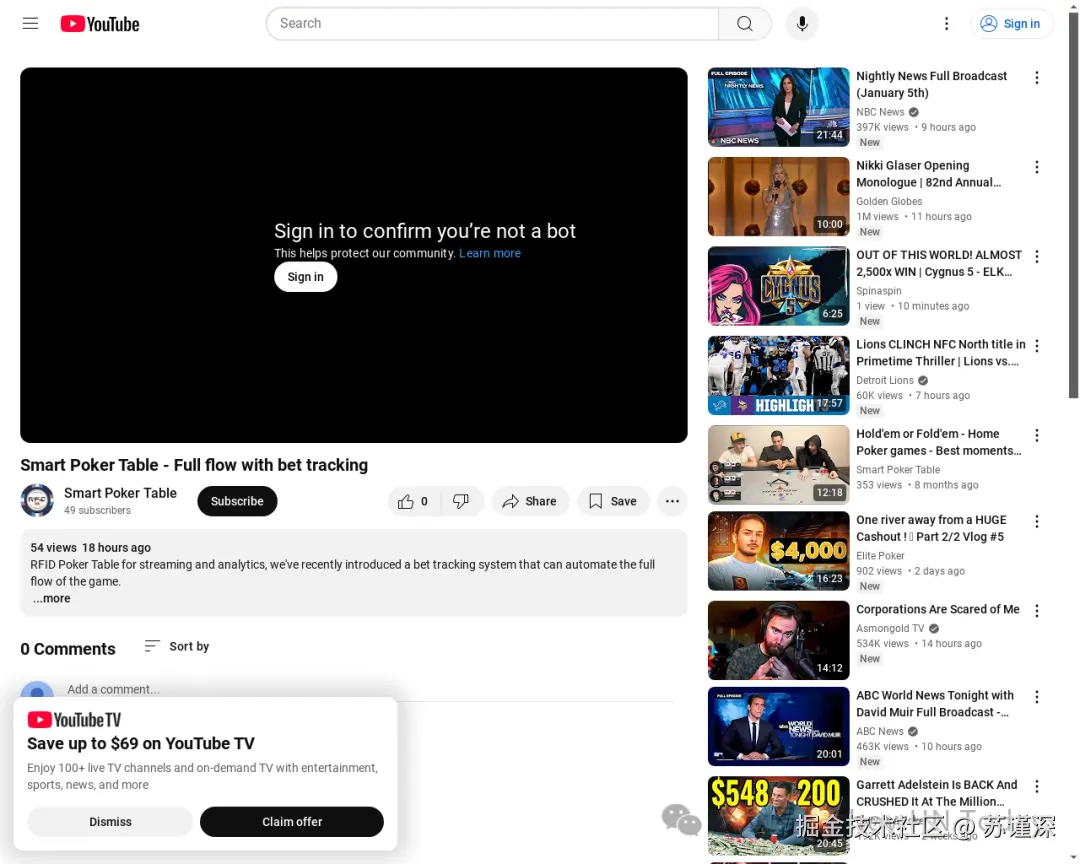
Task: Open options menu for Nightly News video
Action: click(x=1037, y=78)
